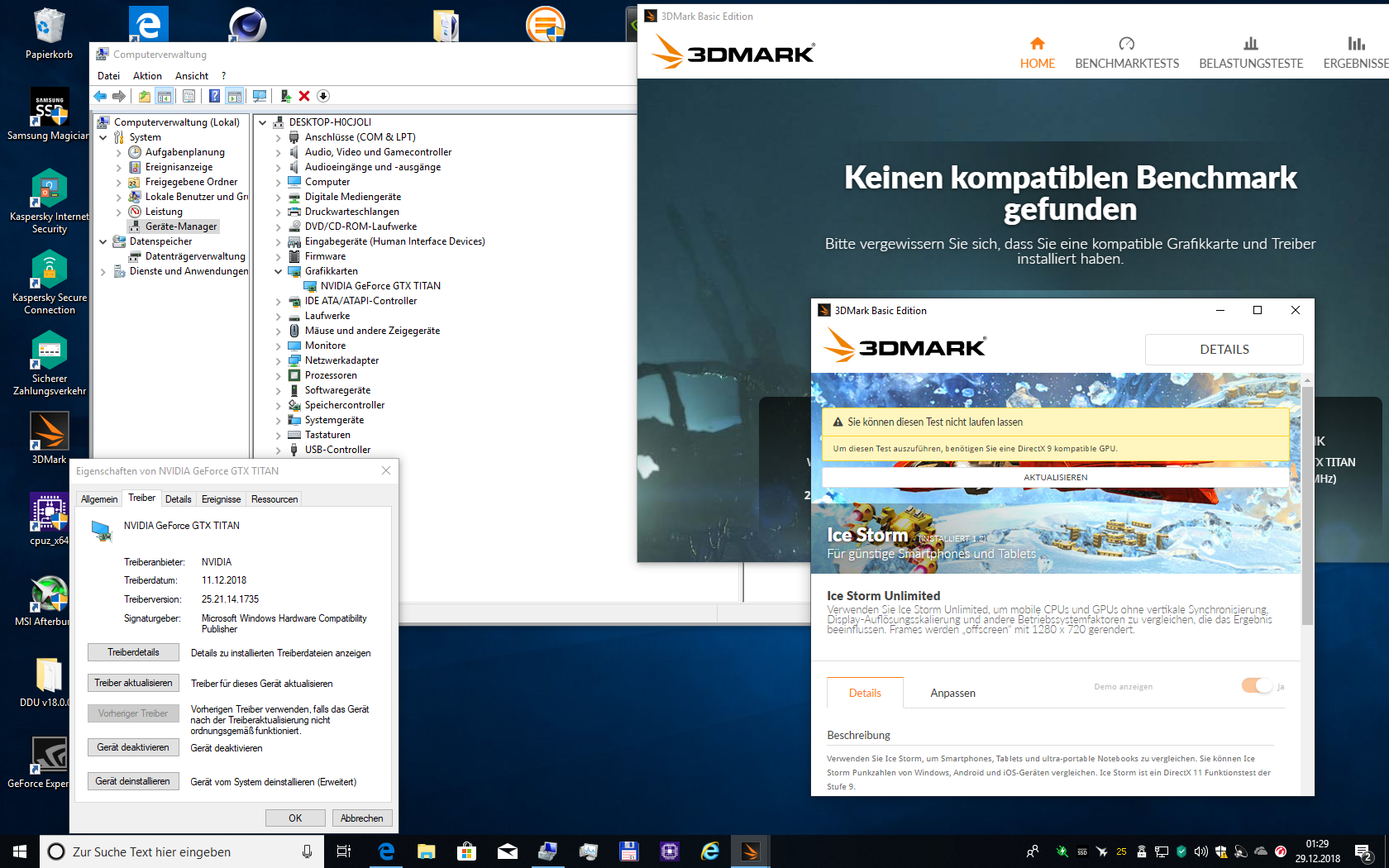
Task: Click OK in the properties dialog
Action: [295, 818]
